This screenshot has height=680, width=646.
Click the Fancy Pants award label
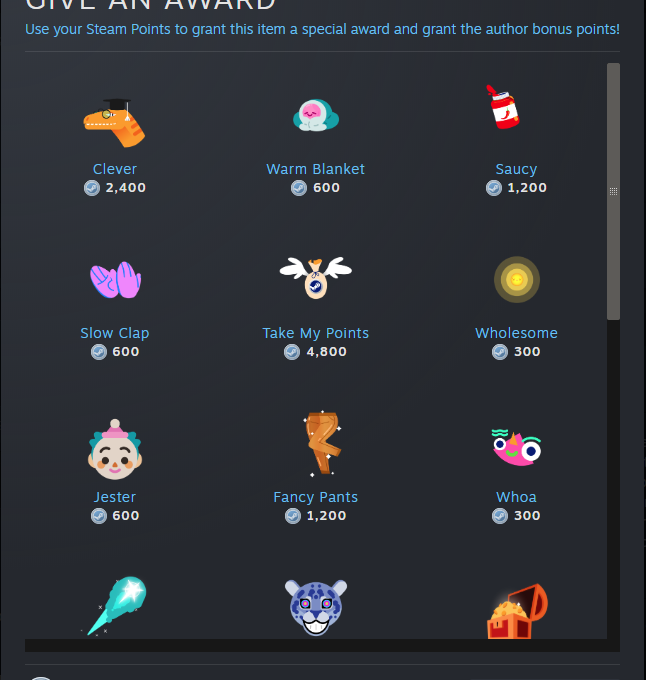point(316,497)
